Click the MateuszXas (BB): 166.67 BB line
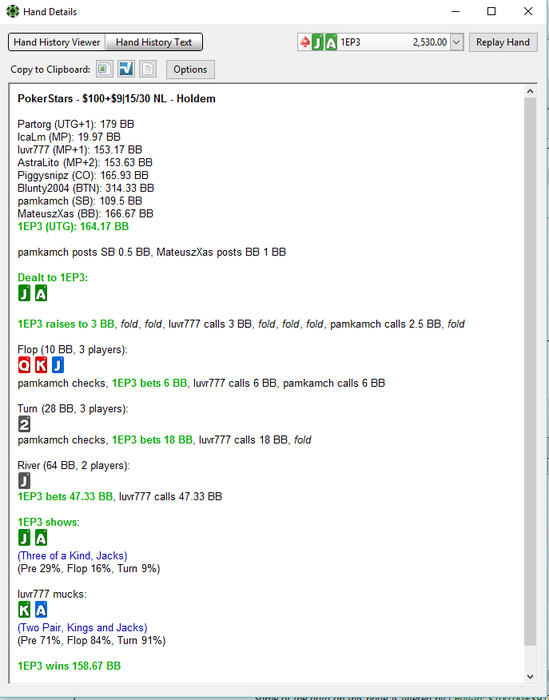Screen dimensions: 549x700 point(85,214)
